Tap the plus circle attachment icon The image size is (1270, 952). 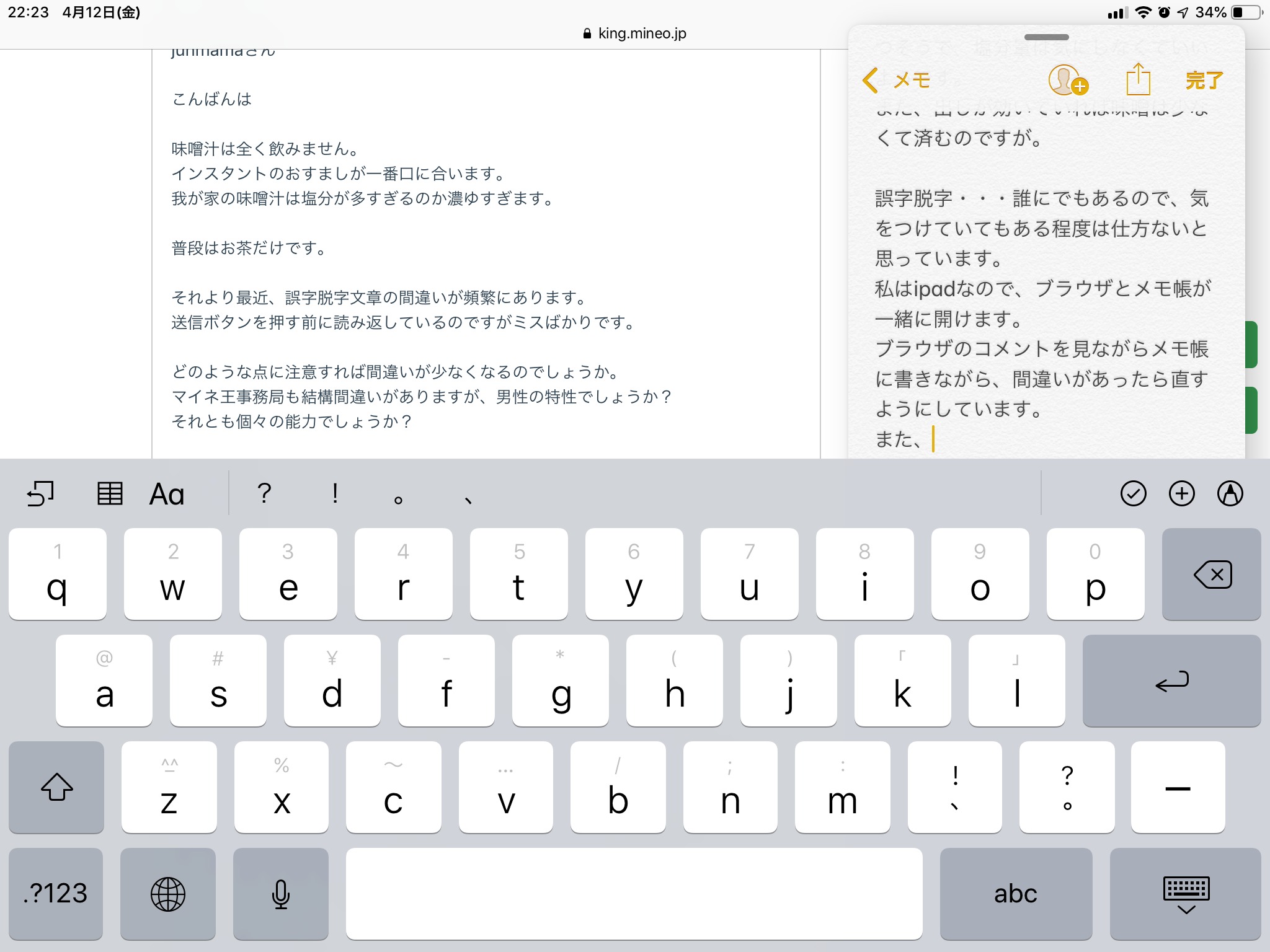(1181, 494)
